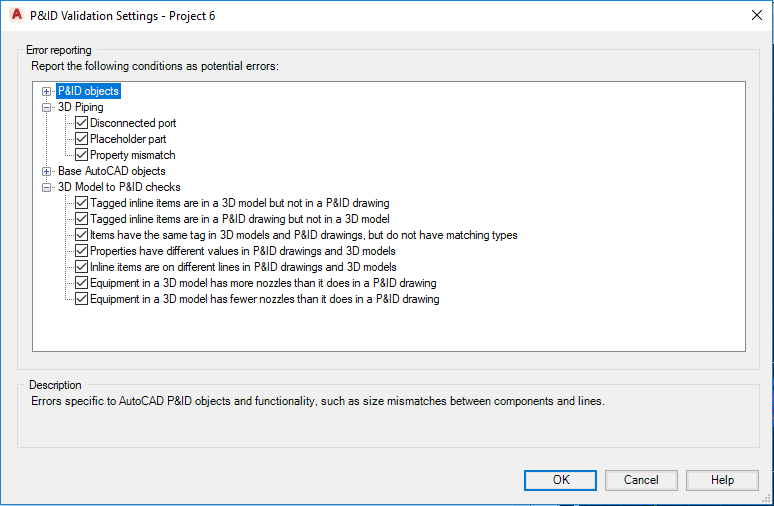The image size is (774, 506).
Task: Click the Cancel button
Action: click(641, 480)
